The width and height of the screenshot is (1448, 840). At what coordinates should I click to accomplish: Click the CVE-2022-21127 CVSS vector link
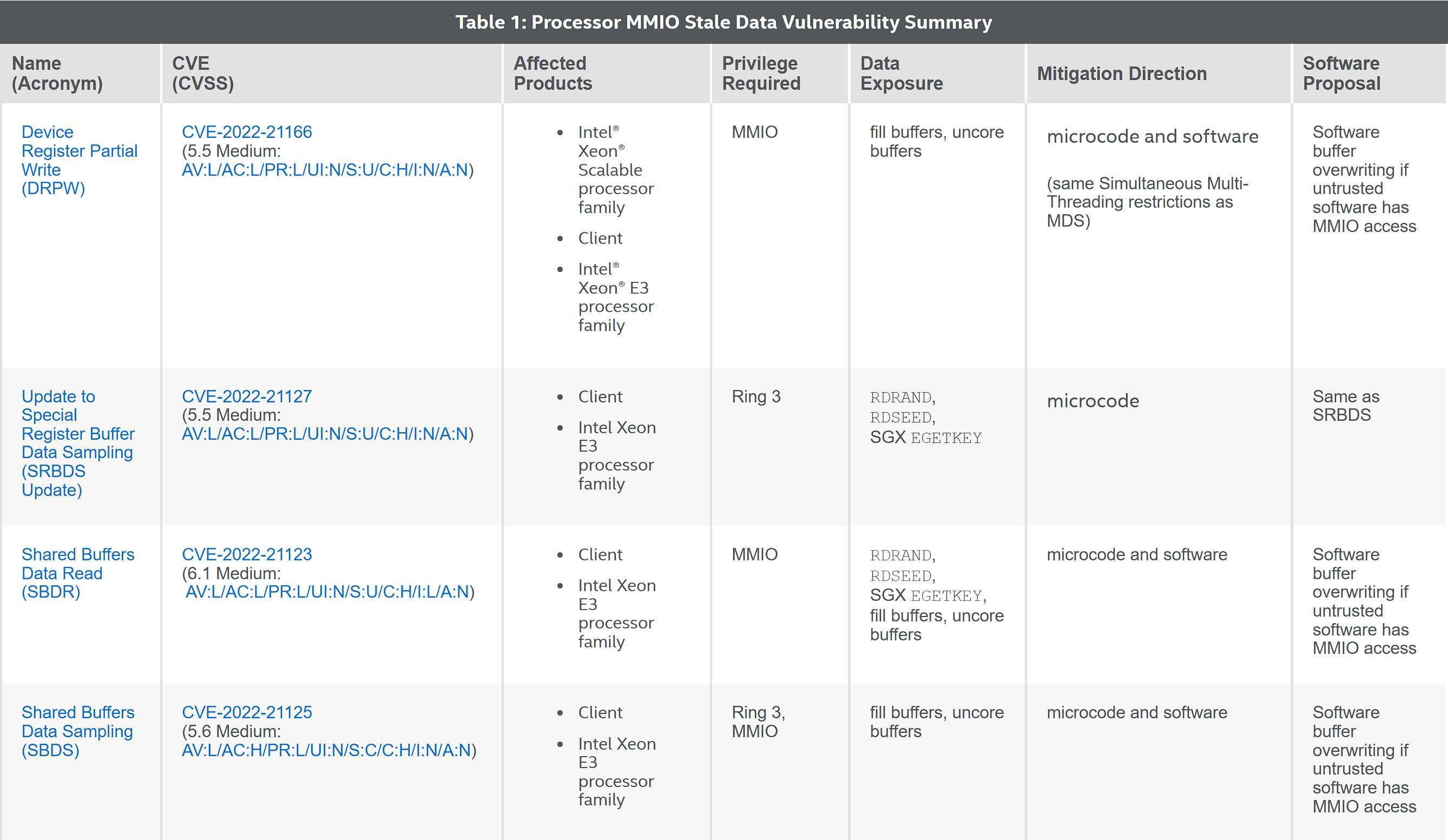pos(325,434)
